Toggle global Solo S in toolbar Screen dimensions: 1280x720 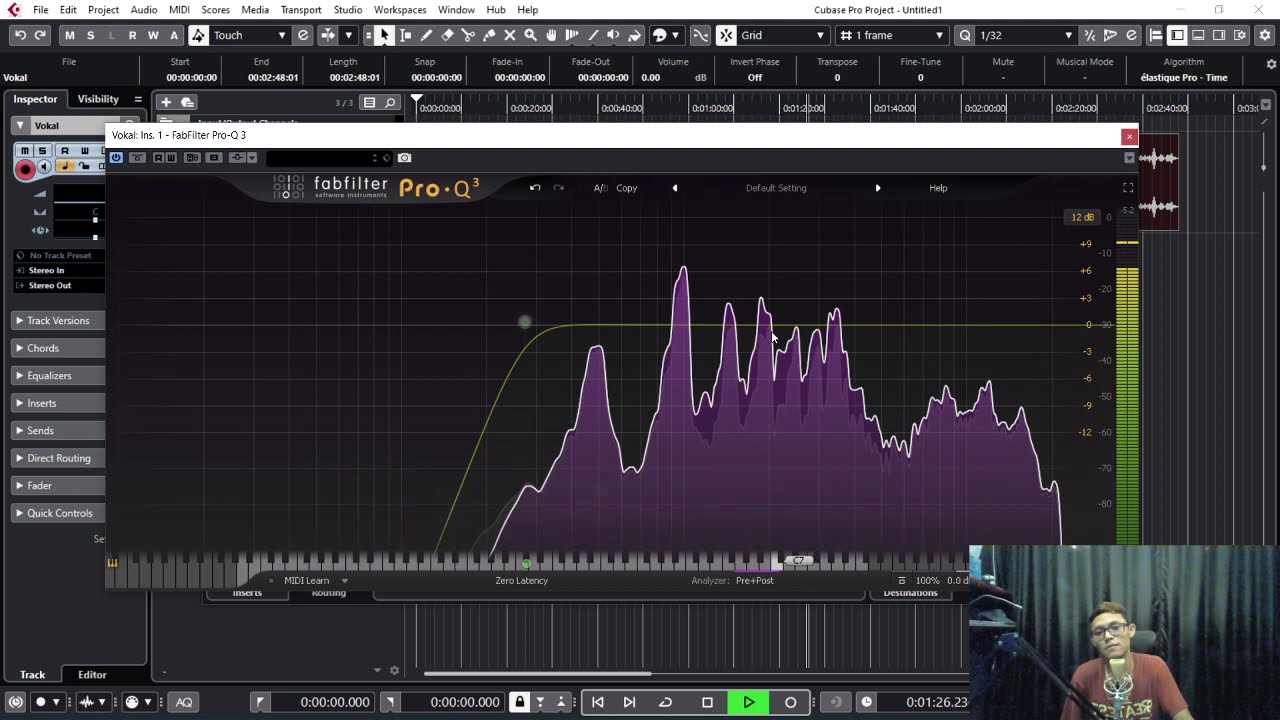90,35
